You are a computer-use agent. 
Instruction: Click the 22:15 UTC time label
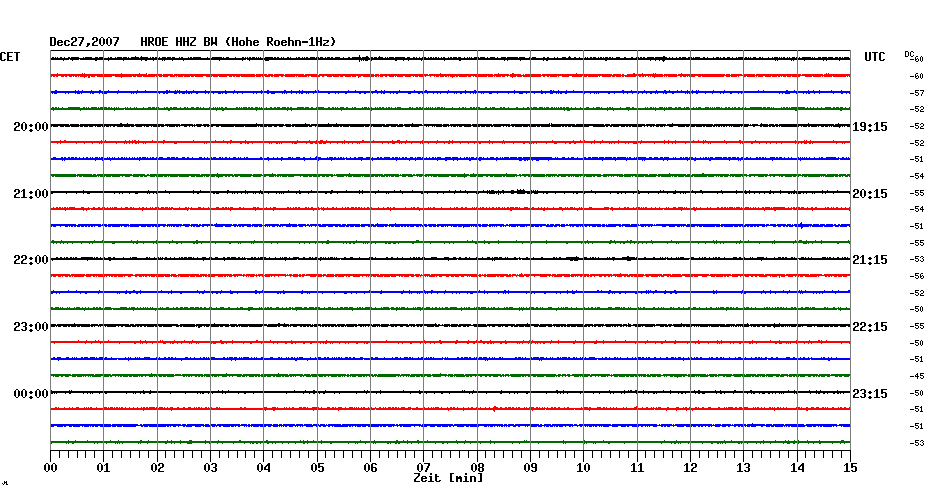coord(870,327)
